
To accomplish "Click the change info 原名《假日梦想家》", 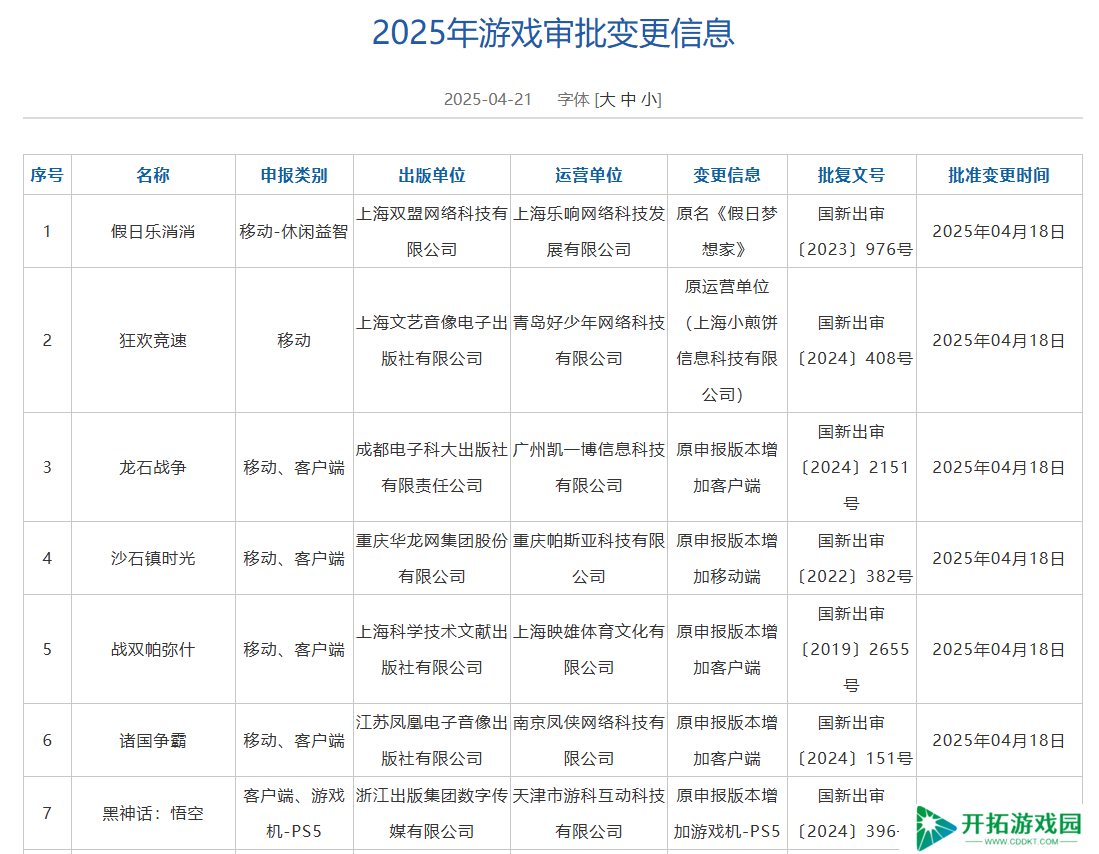I will (x=727, y=231).
